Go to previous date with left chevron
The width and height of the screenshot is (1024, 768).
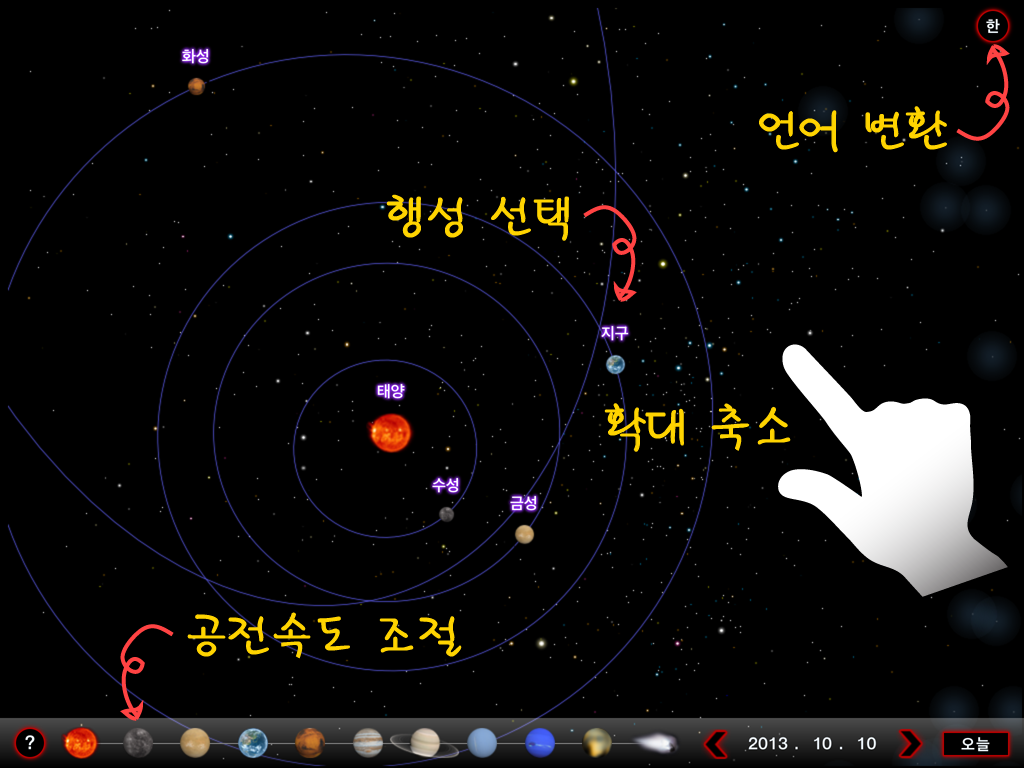pyautogui.click(x=716, y=743)
